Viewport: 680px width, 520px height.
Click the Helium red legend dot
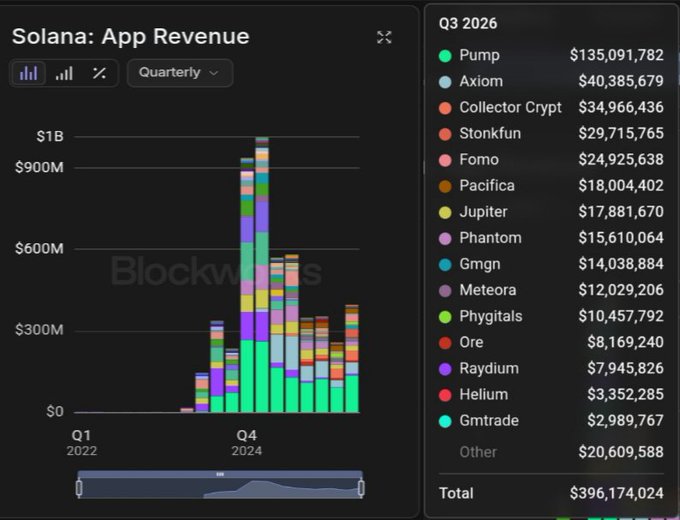[x=445, y=395]
